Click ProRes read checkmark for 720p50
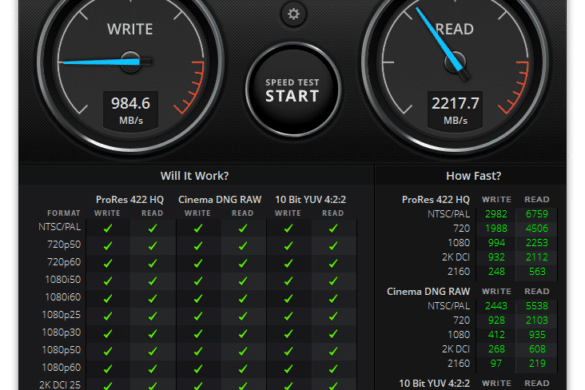This screenshot has height=390, width=585. 152,246
